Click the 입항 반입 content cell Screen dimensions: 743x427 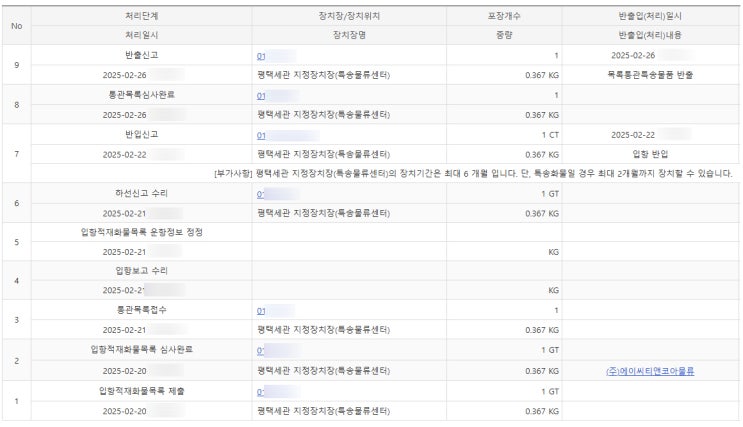point(650,154)
